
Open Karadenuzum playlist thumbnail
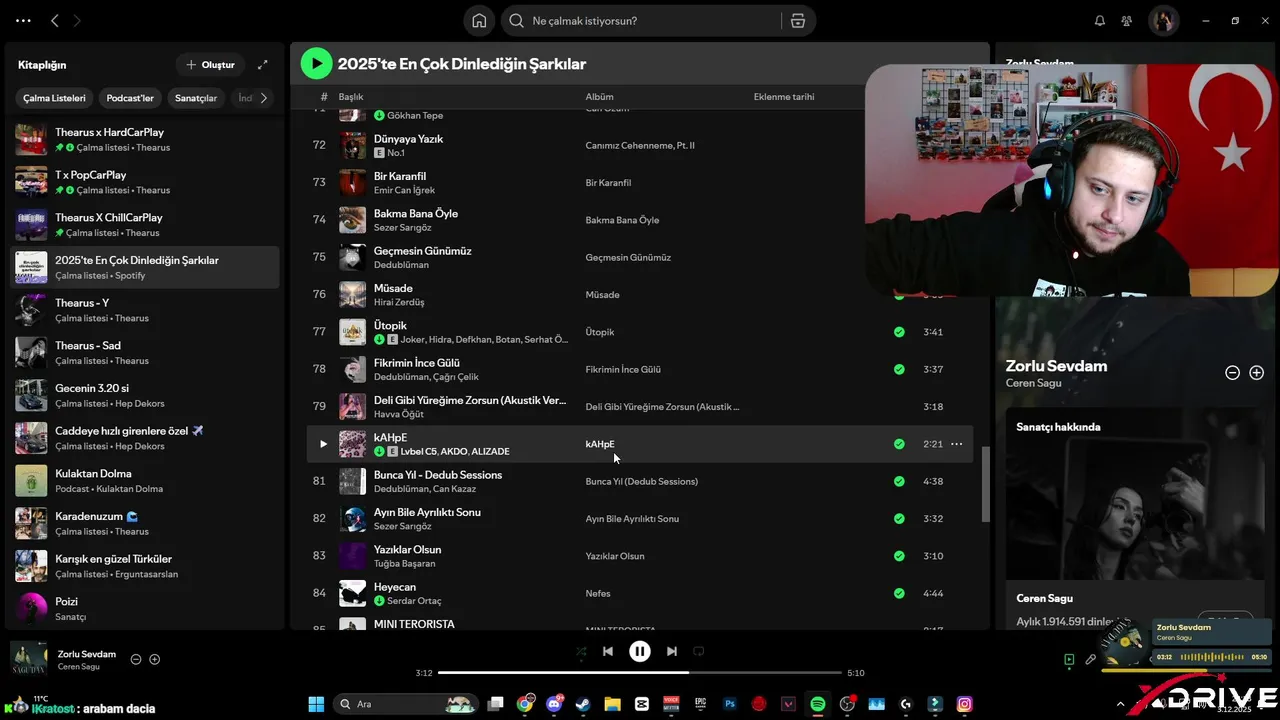31,524
